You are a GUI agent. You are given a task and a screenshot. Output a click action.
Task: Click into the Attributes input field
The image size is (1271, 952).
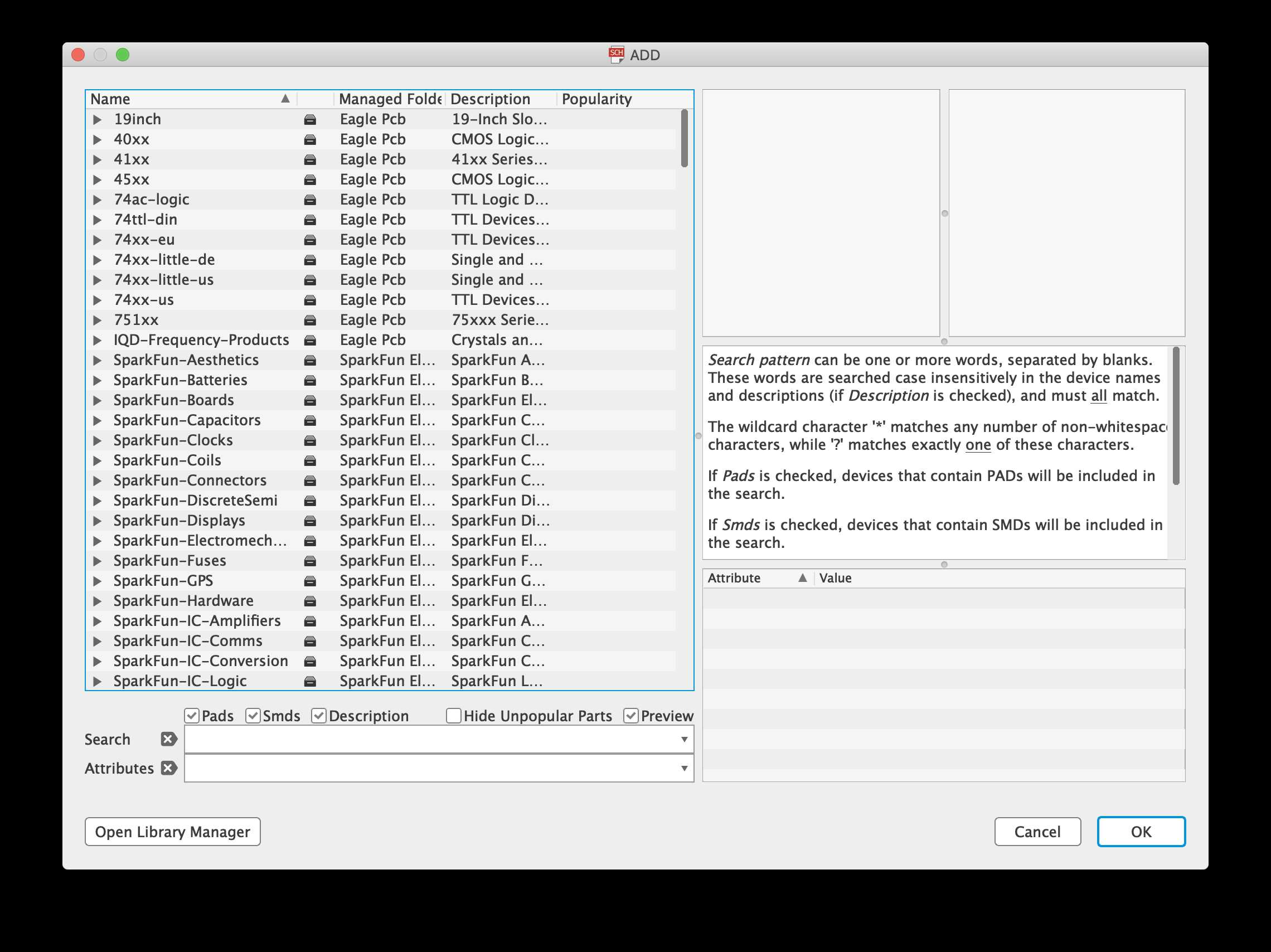(431, 768)
